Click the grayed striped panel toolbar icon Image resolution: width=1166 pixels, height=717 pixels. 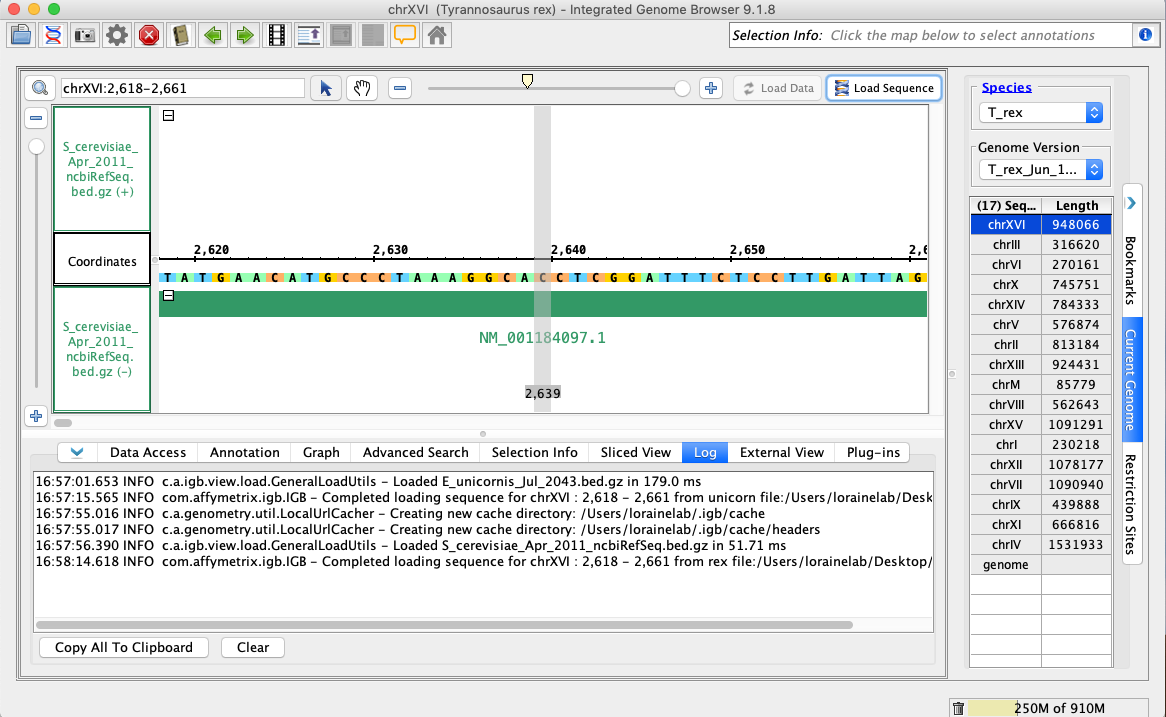tap(373, 35)
